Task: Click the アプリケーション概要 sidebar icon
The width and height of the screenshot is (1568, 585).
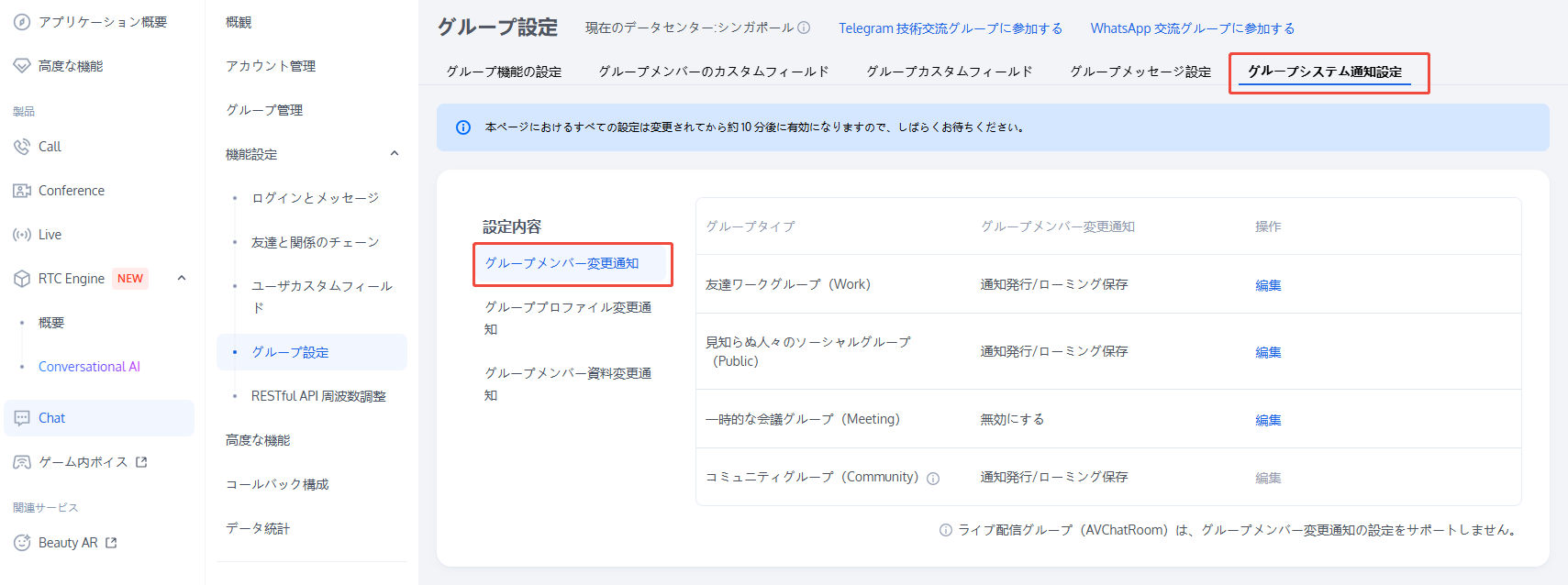Action: click(22, 22)
